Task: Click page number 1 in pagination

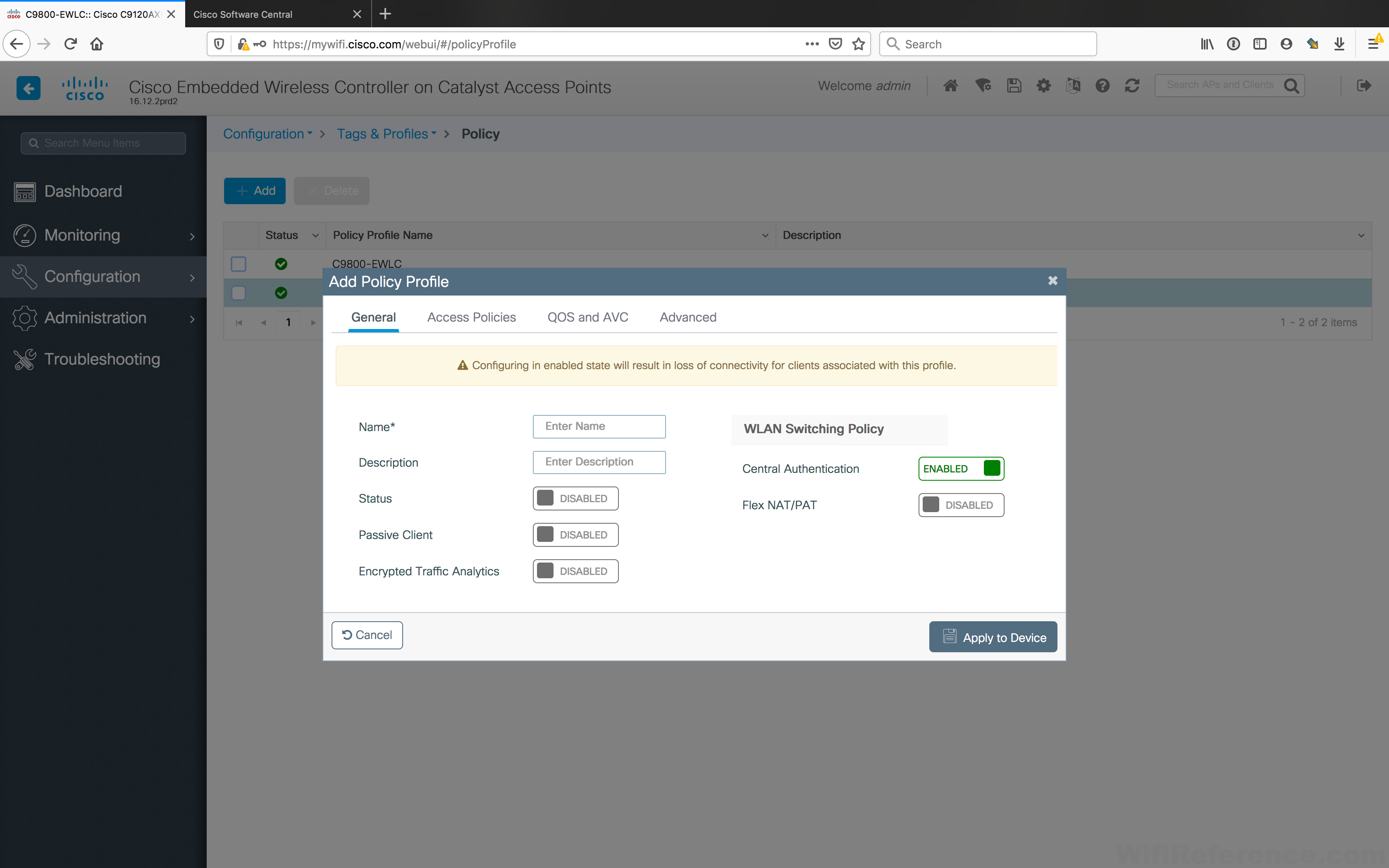Action: tap(289, 323)
